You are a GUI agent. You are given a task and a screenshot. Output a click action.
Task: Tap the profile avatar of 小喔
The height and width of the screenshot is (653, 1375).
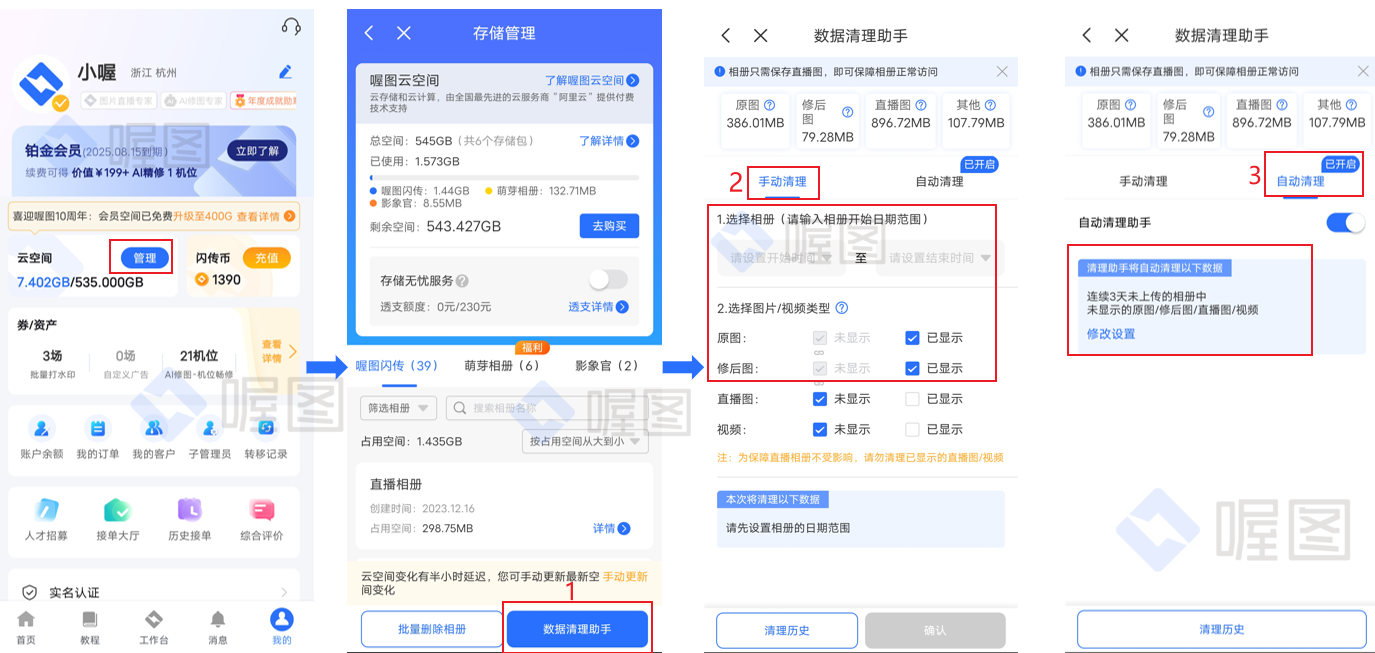40,84
